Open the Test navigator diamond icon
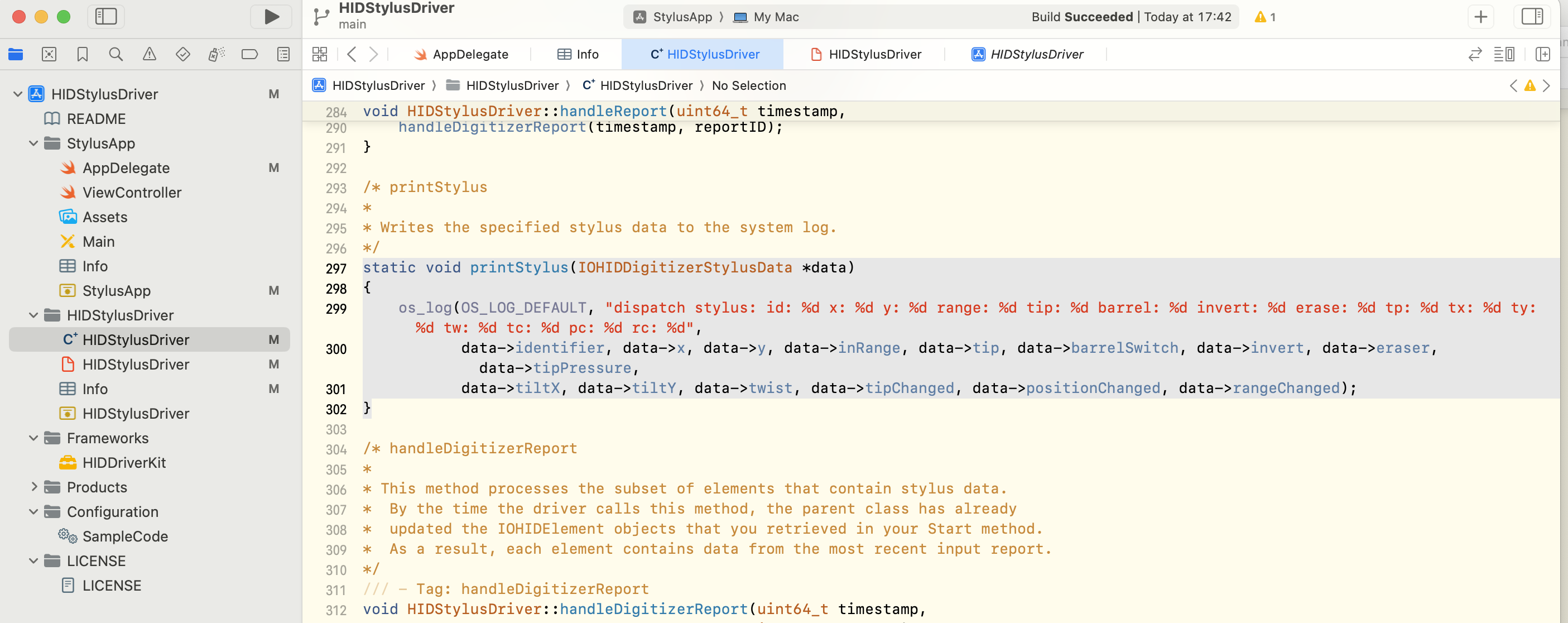Viewport: 1568px width, 623px height. [x=182, y=55]
